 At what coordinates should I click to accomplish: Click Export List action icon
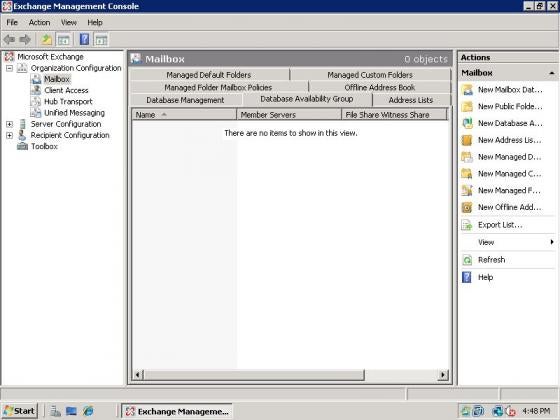467,225
